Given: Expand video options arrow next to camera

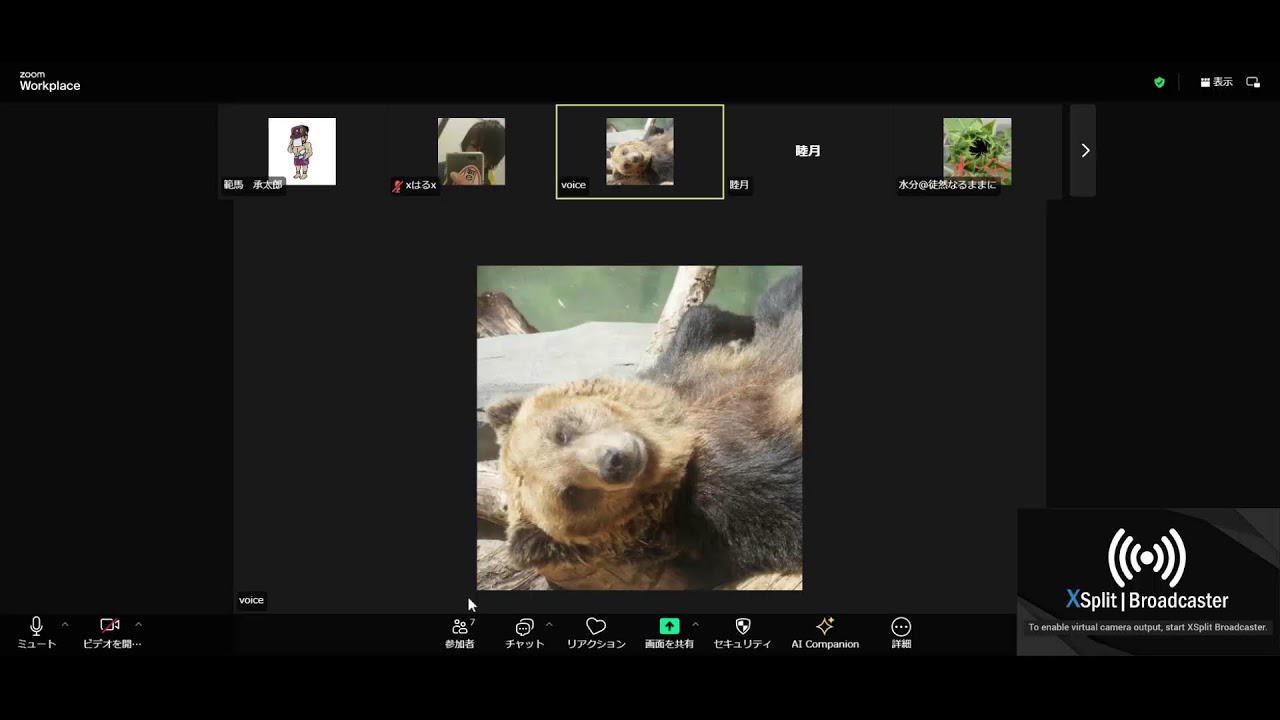Looking at the screenshot, I should [x=138, y=624].
